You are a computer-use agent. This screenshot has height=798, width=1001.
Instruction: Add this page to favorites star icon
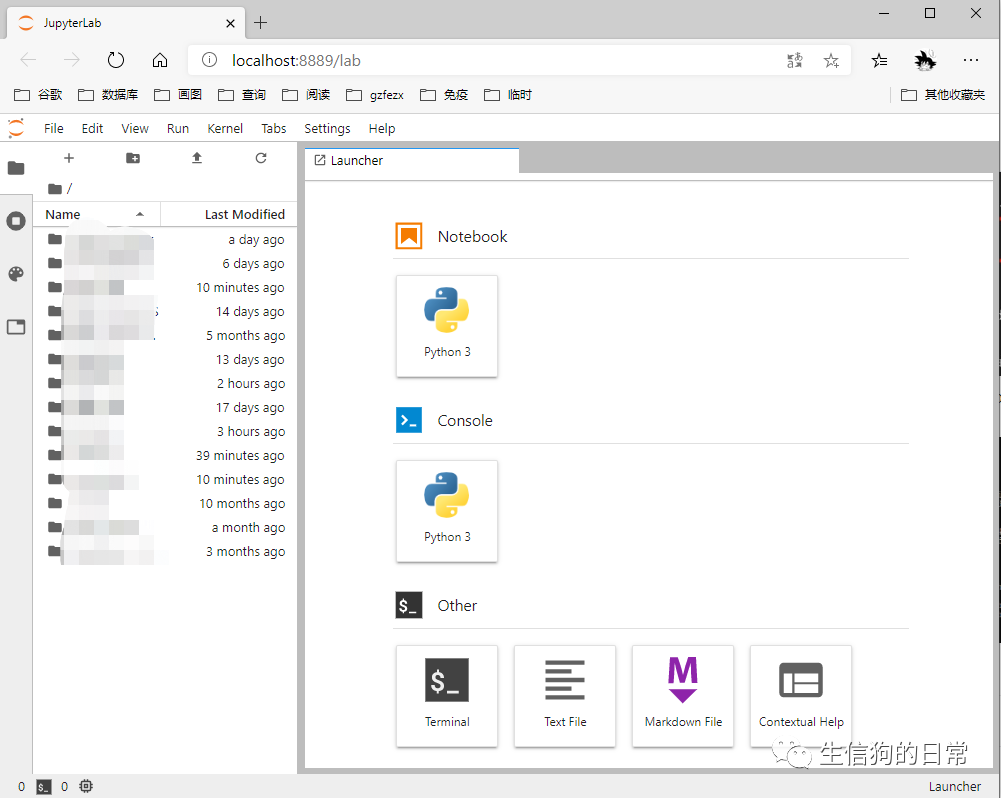[x=831, y=61]
